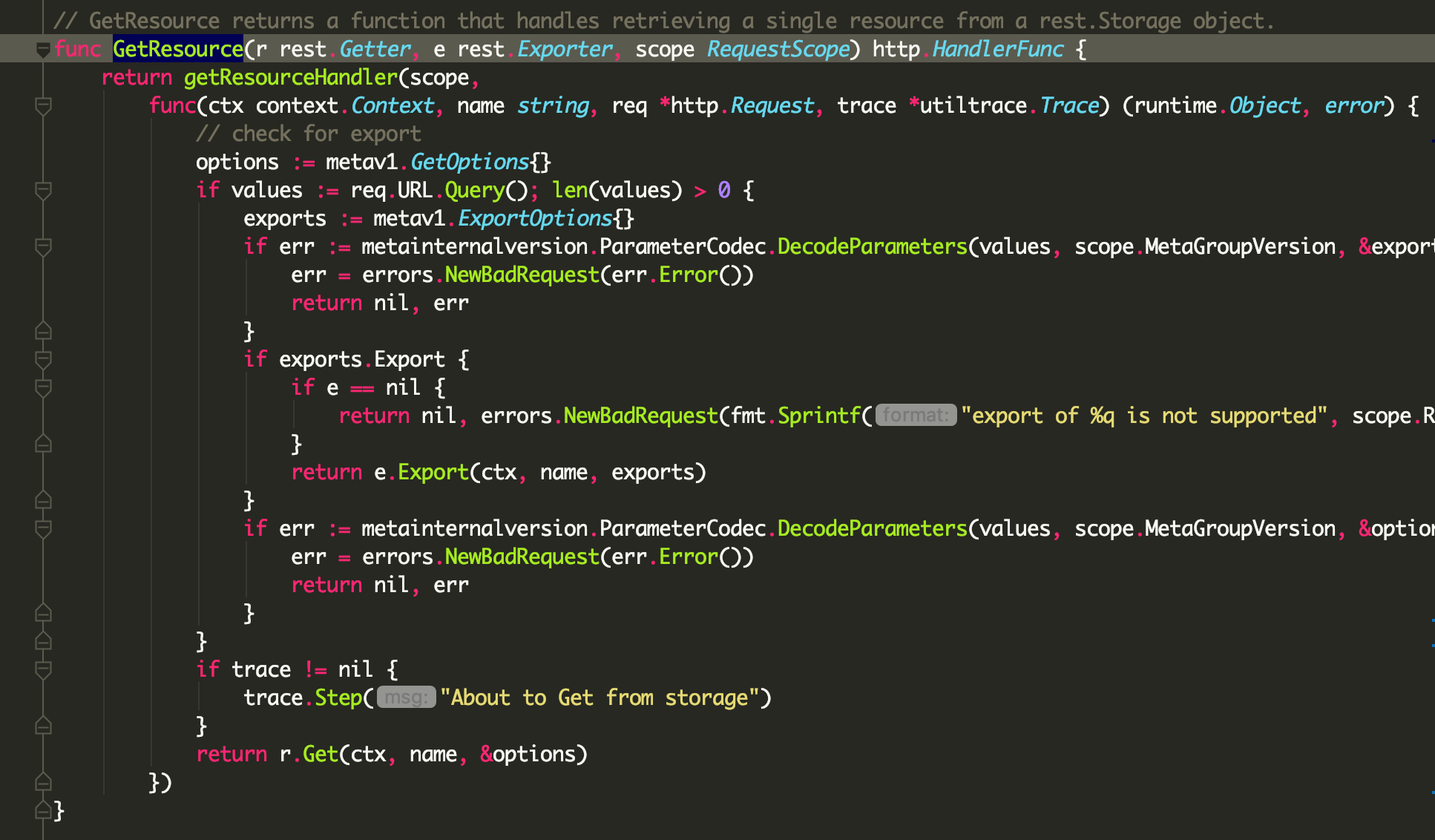The height and width of the screenshot is (840, 1435).
Task: Fold the 'if exports.Export' block
Action: pyautogui.click(x=43, y=360)
